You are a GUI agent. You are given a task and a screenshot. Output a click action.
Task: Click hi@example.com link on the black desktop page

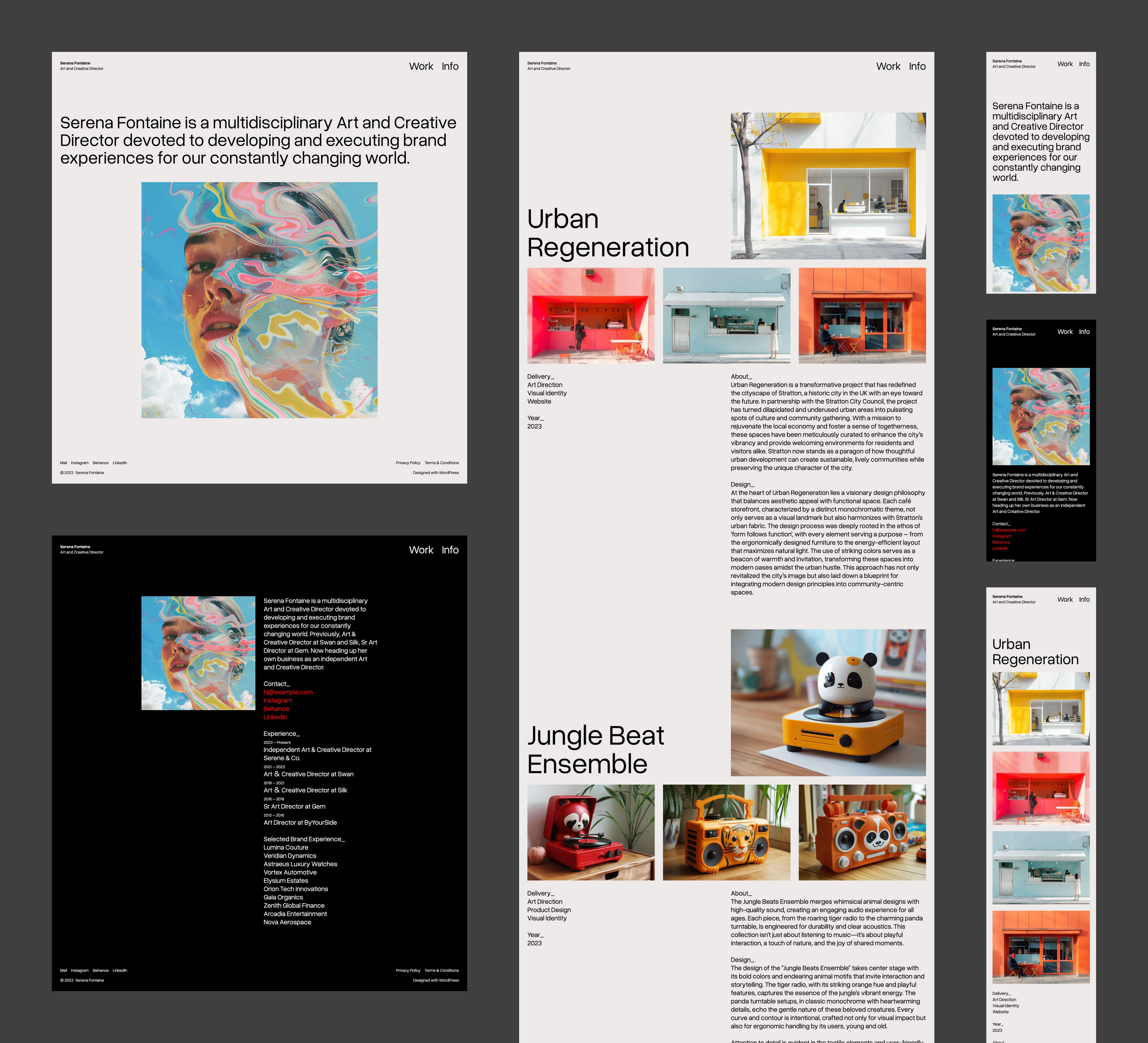288,692
